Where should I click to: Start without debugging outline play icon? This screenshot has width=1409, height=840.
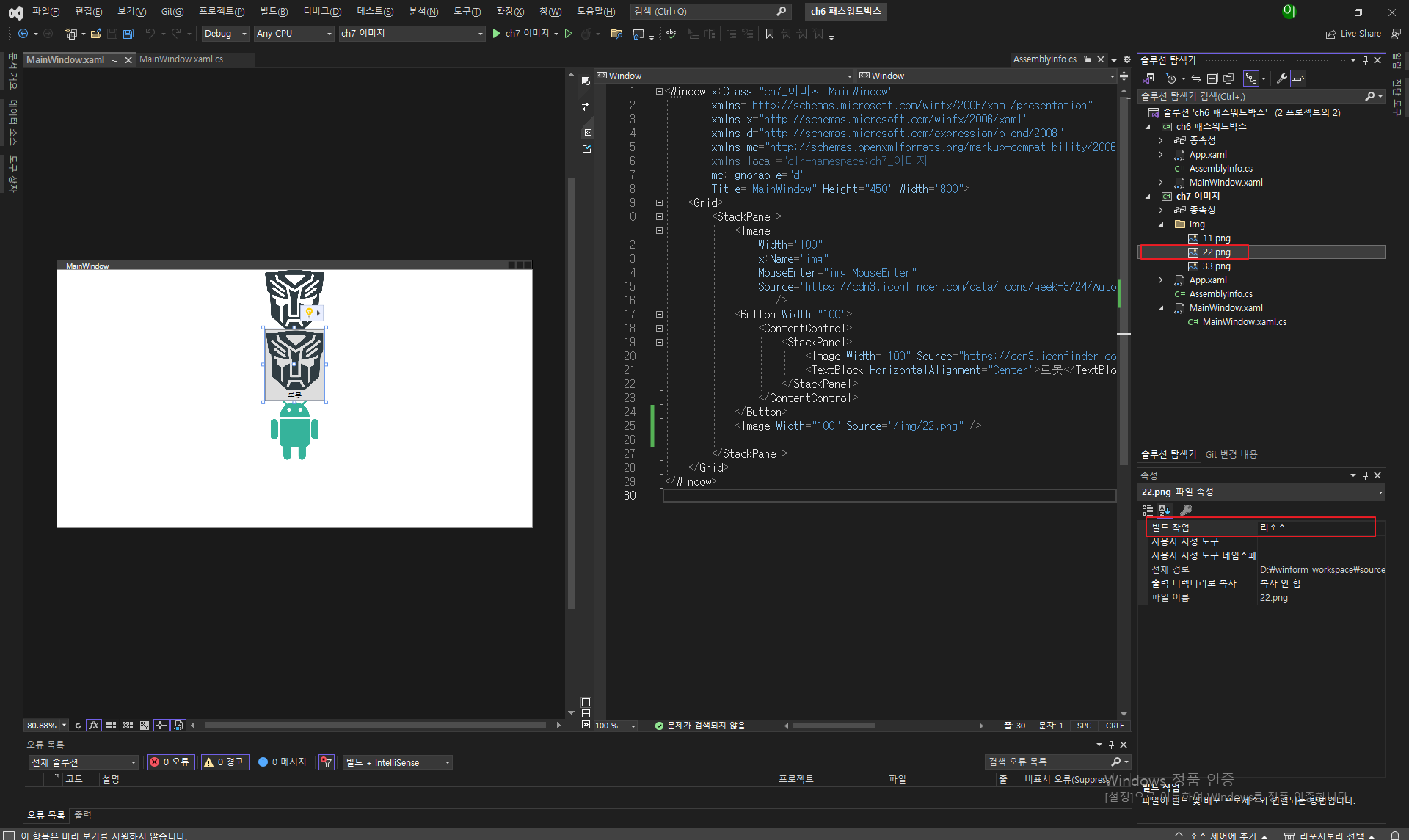568,34
